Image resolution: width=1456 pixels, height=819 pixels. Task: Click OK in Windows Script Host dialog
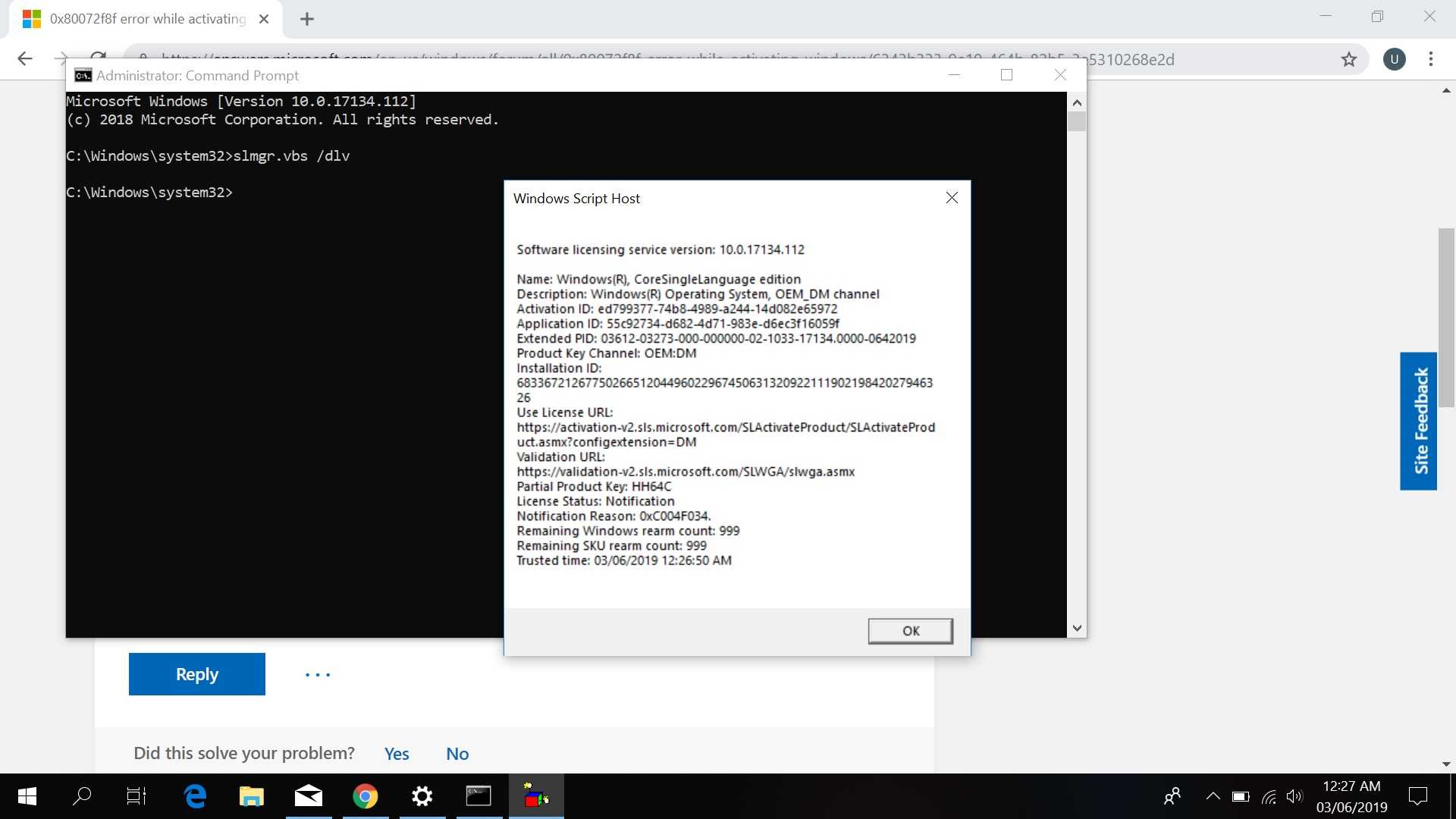910,631
